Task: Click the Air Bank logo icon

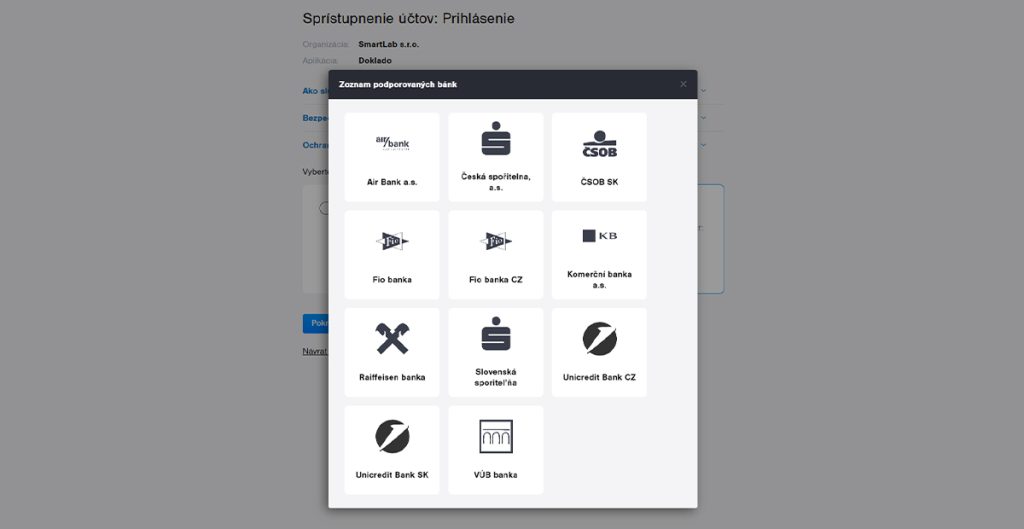Action: (x=392, y=143)
